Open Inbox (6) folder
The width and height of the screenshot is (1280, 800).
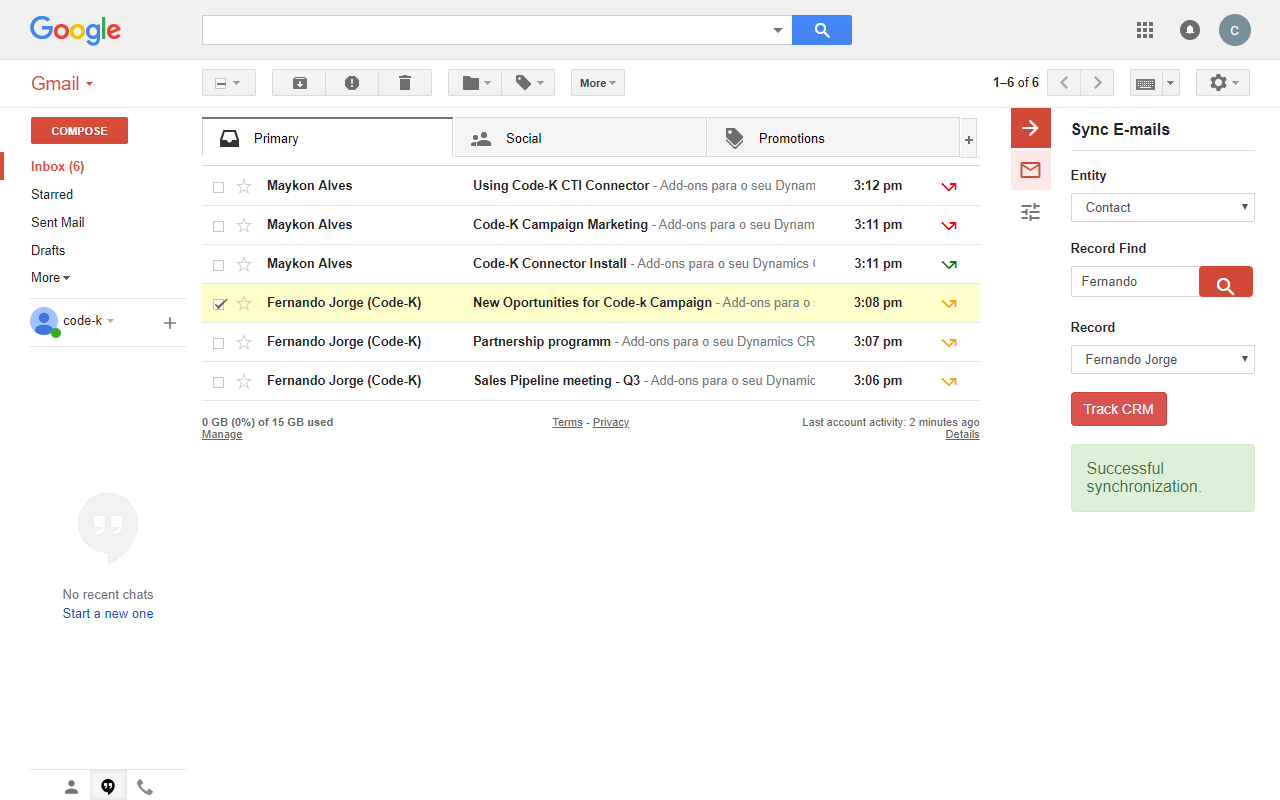tap(57, 167)
